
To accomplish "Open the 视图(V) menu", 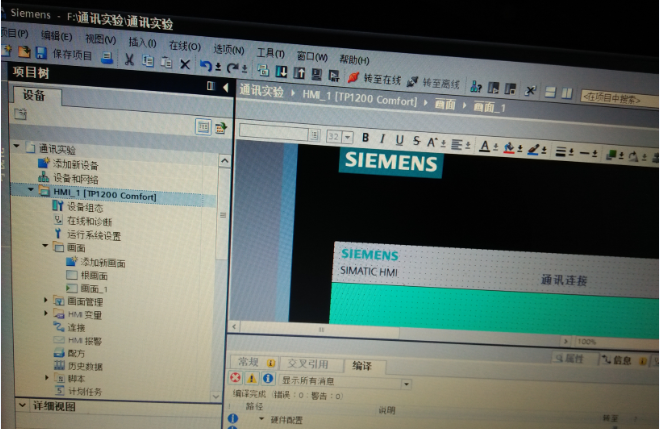I will (x=101, y=40).
